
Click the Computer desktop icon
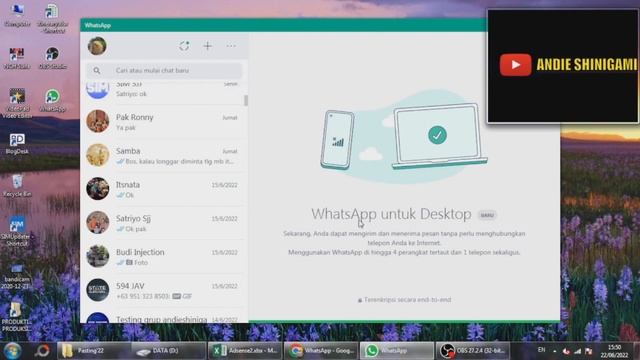(17, 15)
